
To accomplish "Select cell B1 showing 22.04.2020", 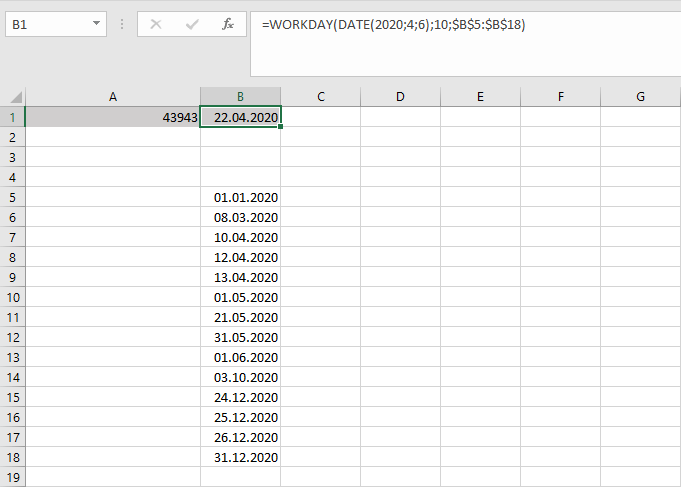I will pyautogui.click(x=240, y=117).
